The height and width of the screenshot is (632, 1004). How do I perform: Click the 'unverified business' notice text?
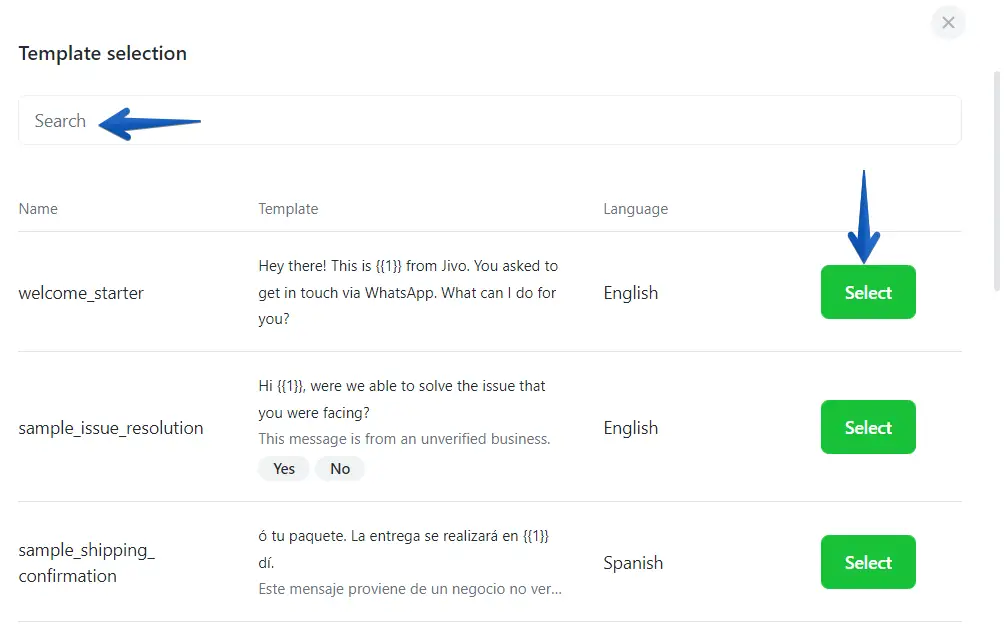tap(404, 439)
